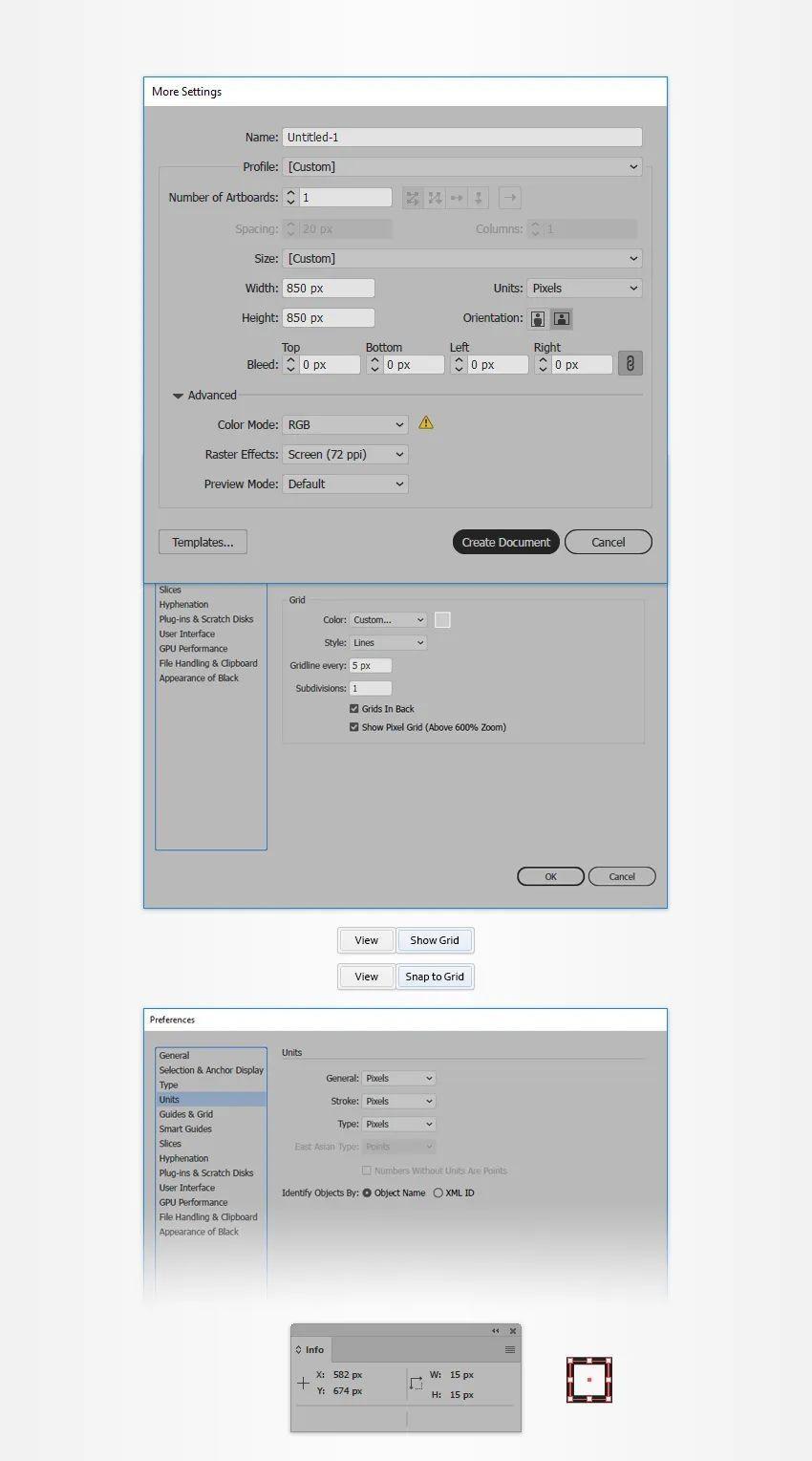Open the Color Mode RGB dropdown
Screen dimensions: 812x1461
tap(346, 425)
